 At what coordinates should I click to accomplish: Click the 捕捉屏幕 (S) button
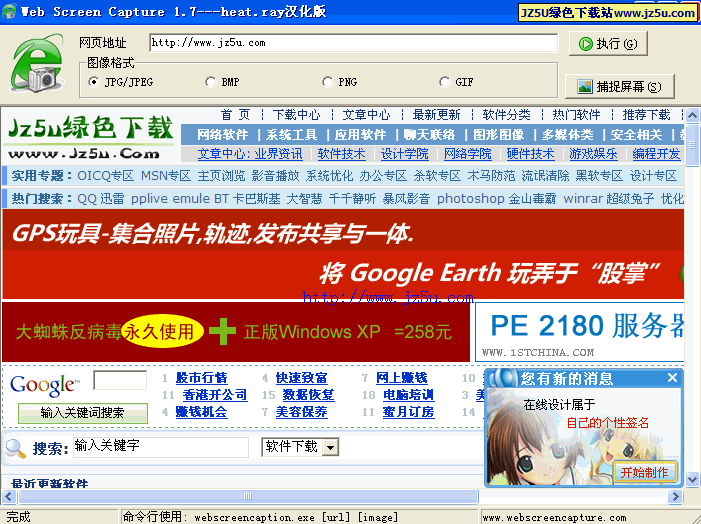[x=620, y=86]
